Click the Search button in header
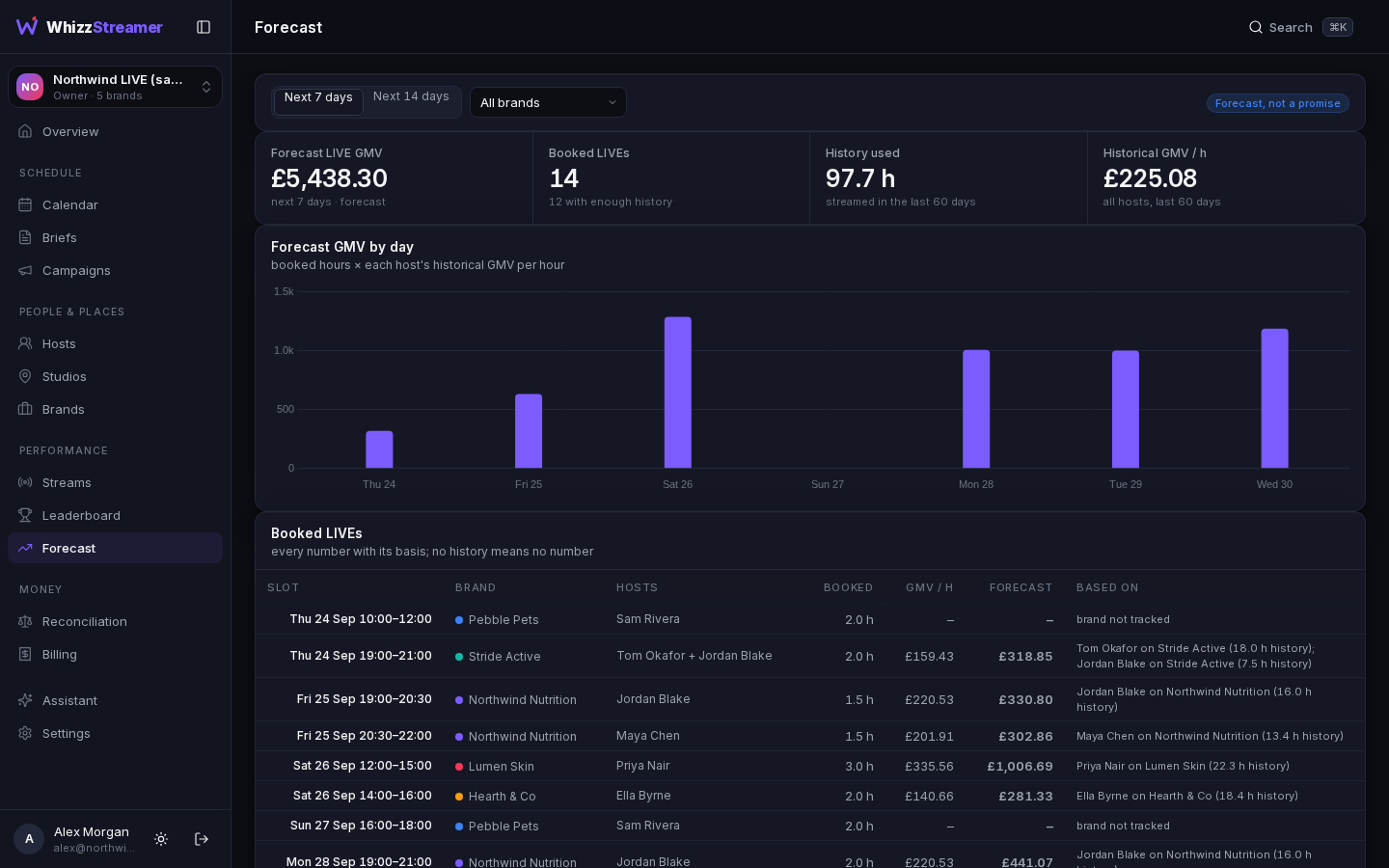The height and width of the screenshot is (868, 1389). tap(1300, 27)
